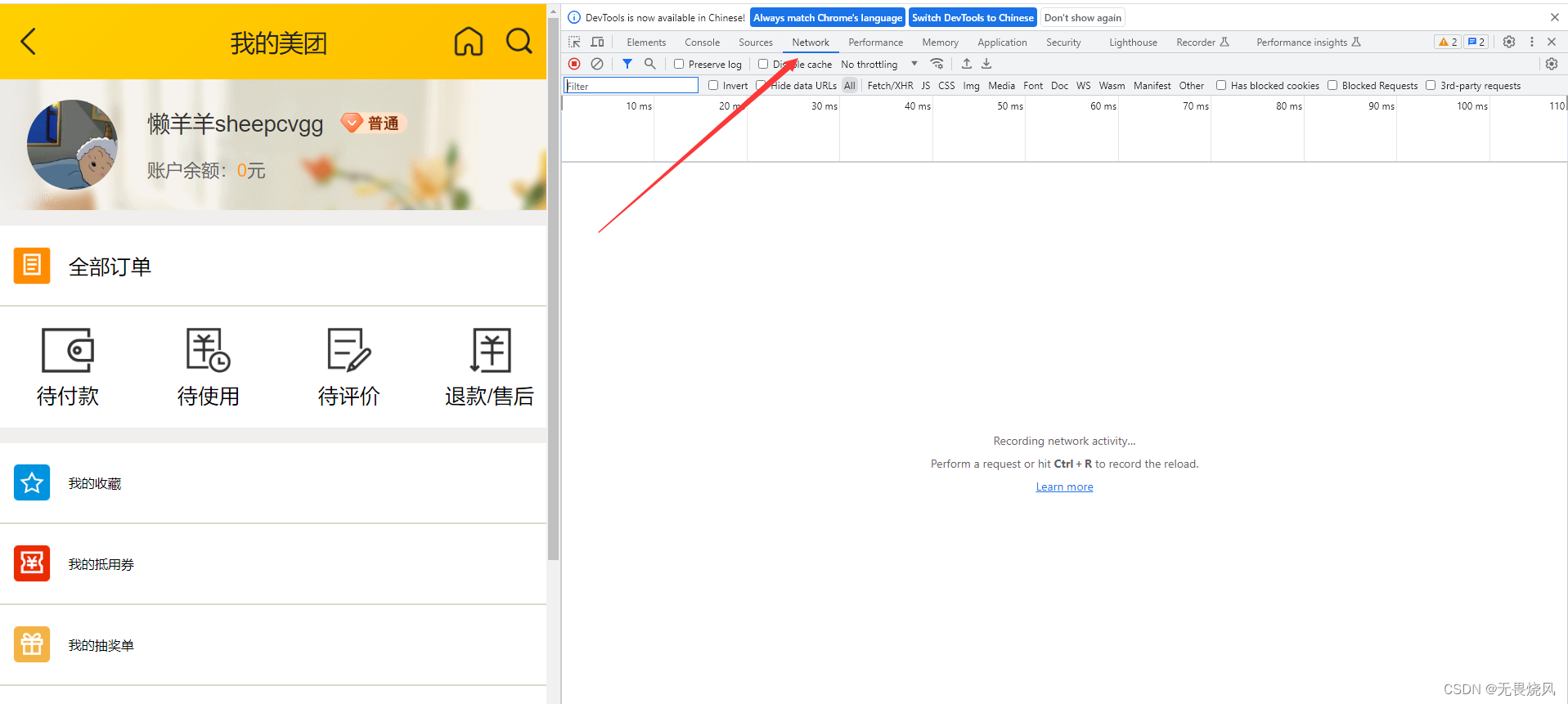Open the Security tab
Viewport: 1568px width, 704px height.
click(x=1063, y=43)
